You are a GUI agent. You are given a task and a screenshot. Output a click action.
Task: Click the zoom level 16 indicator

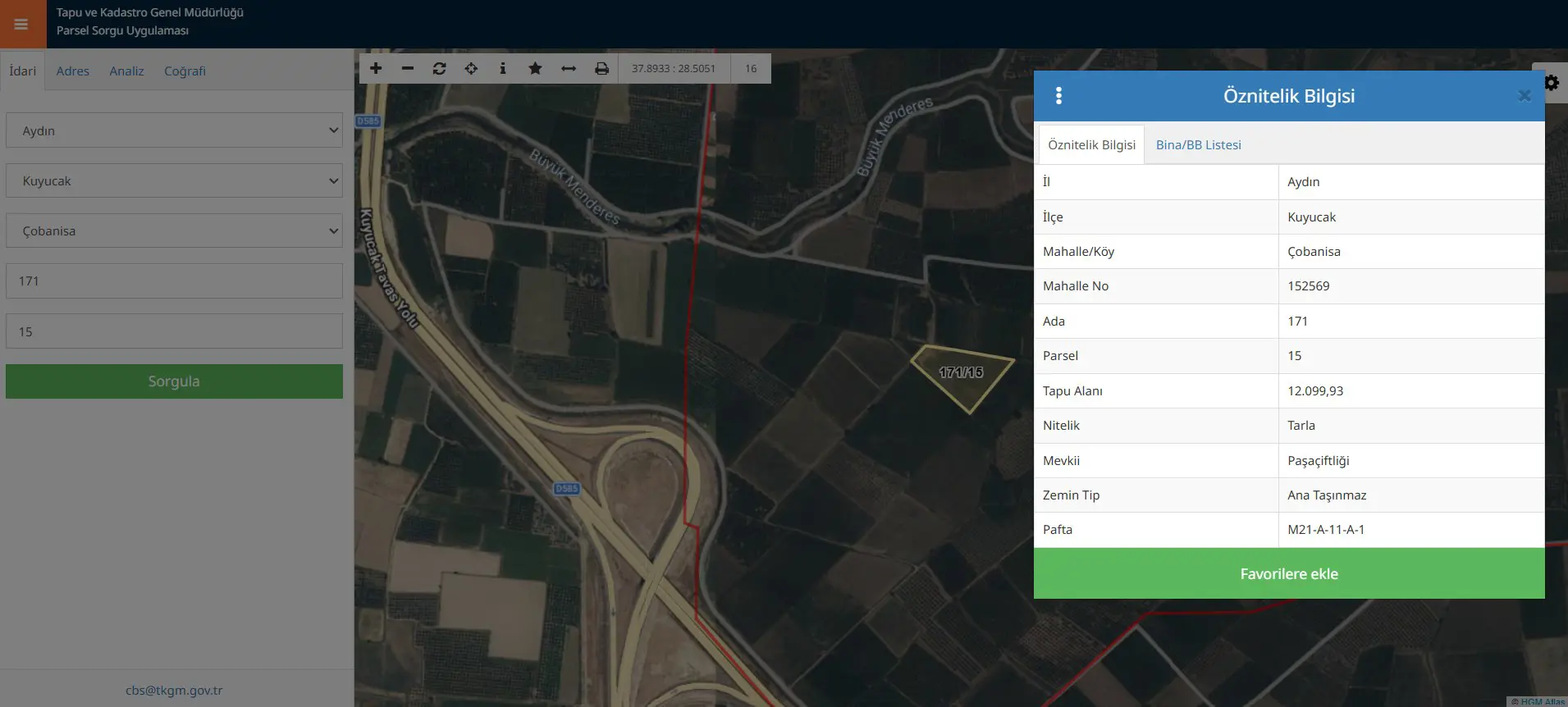tap(751, 69)
